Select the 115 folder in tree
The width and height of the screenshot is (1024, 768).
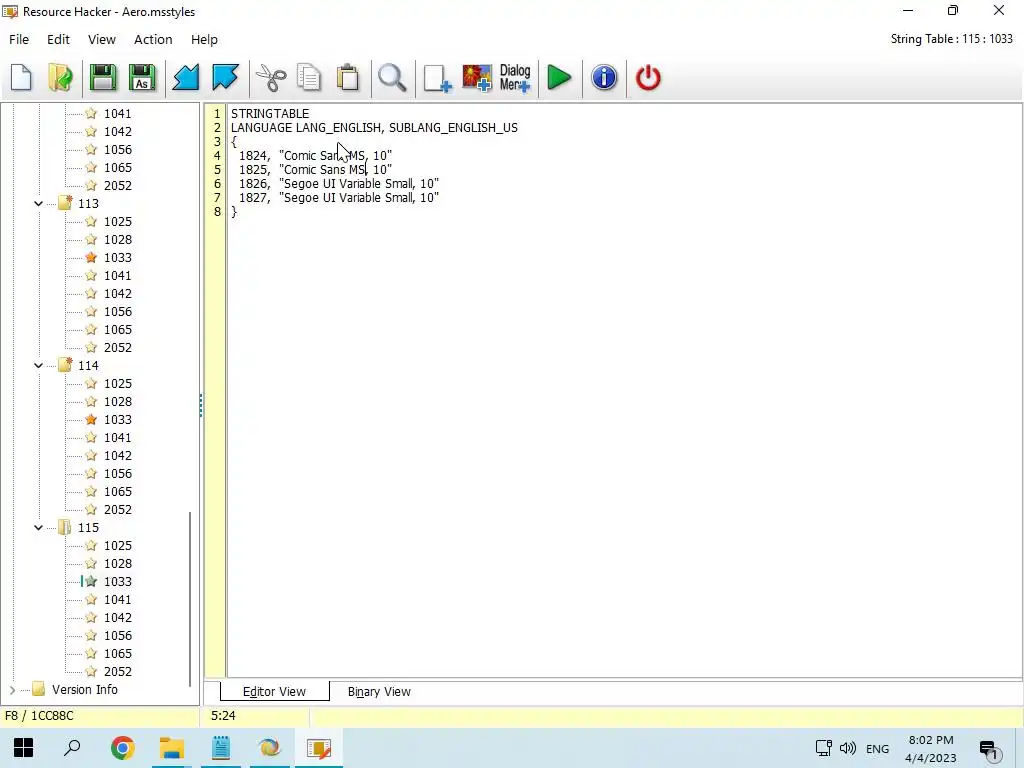click(88, 528)
